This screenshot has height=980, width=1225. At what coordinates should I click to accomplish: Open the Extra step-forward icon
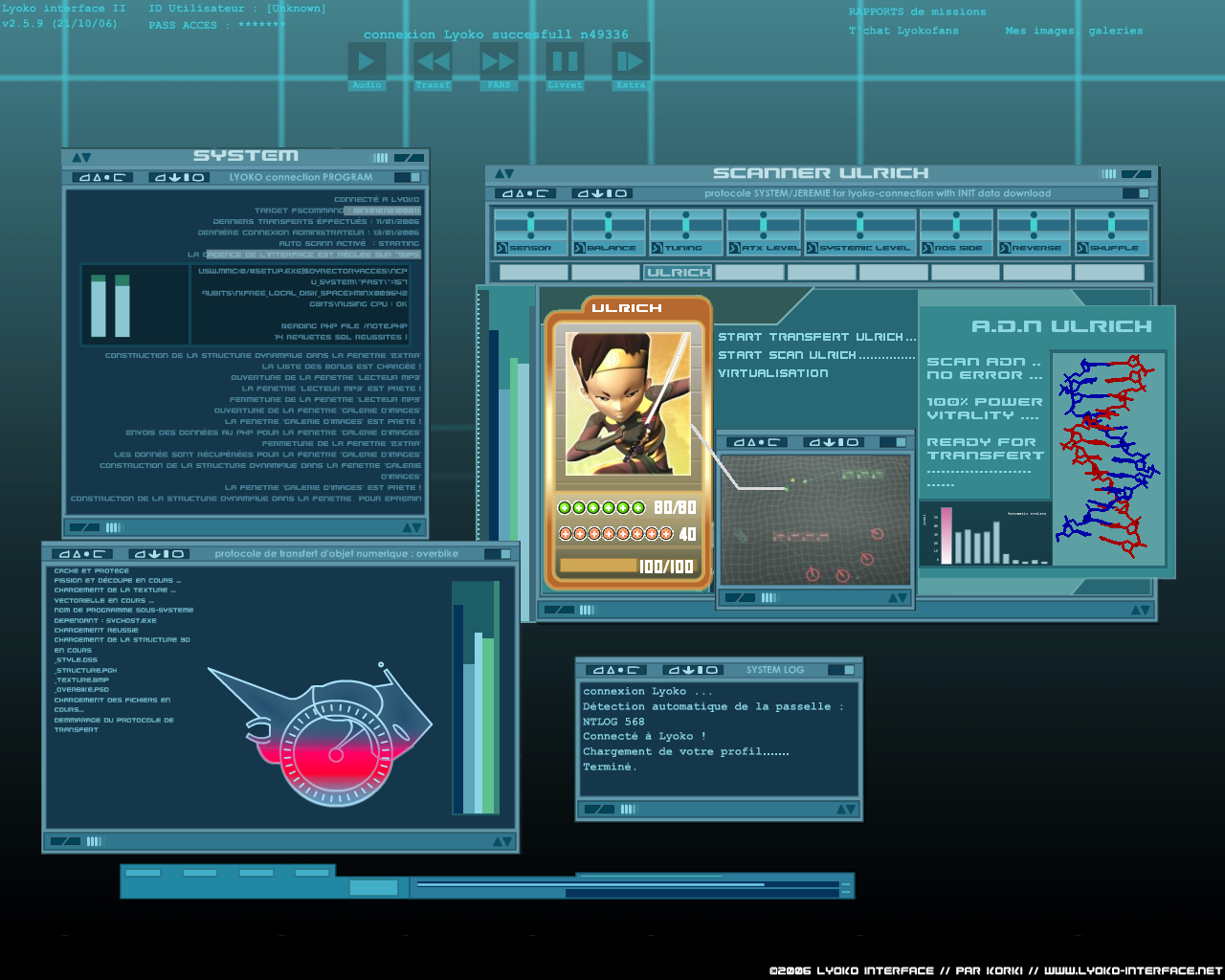[631, 62]
